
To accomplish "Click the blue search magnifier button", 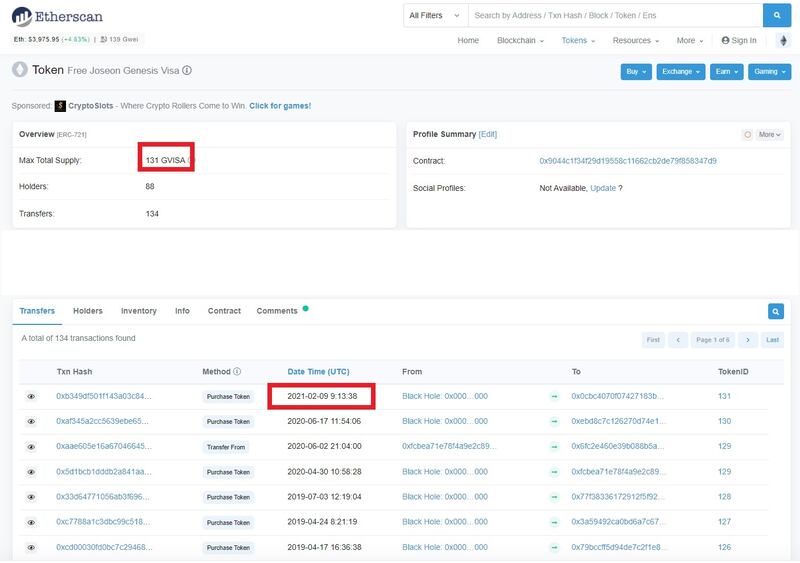I will (777, 15).
